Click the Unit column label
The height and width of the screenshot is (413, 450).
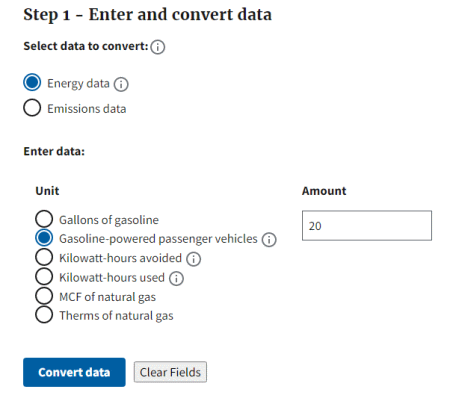pyautogui.click(x=47, y=191)
